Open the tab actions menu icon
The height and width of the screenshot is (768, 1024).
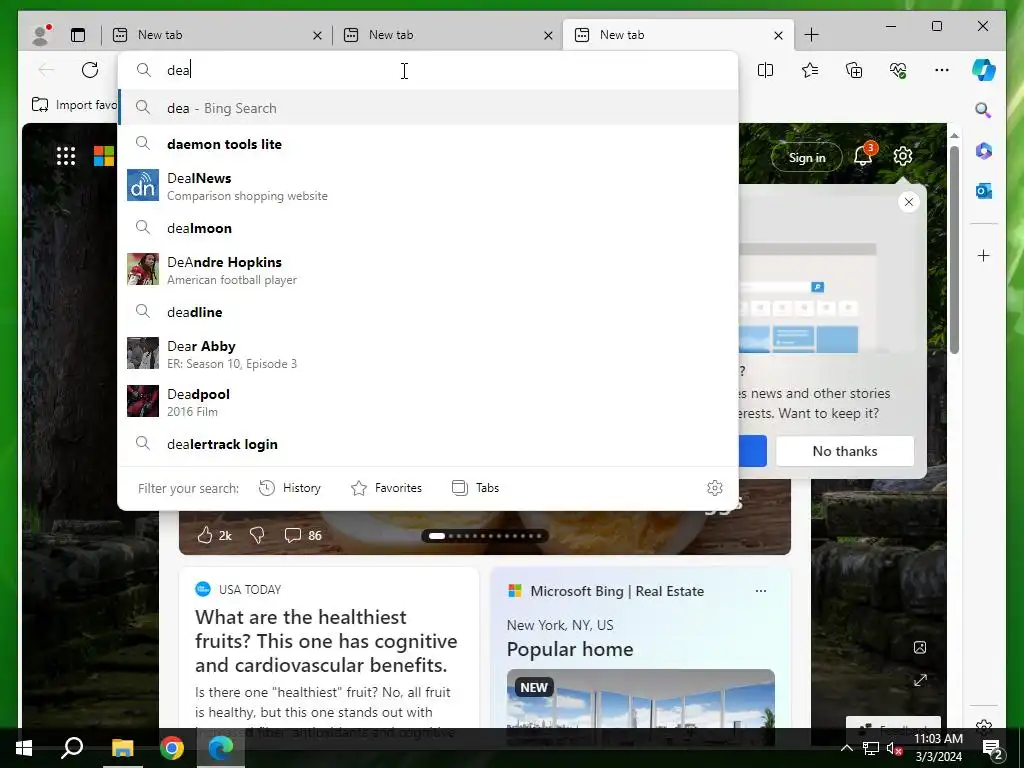click(78, 35)
